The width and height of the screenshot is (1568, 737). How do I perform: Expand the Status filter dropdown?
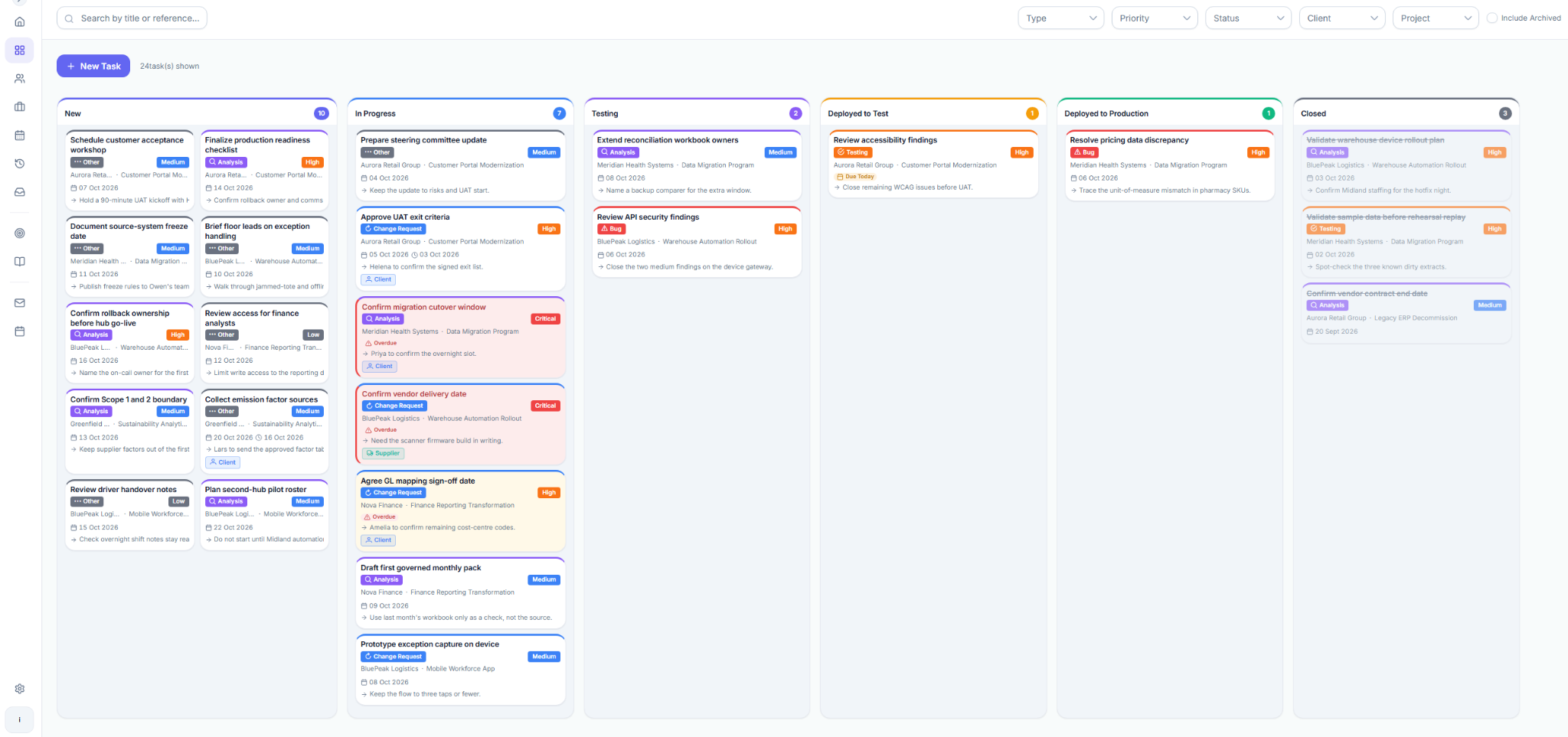[1248, 18]
